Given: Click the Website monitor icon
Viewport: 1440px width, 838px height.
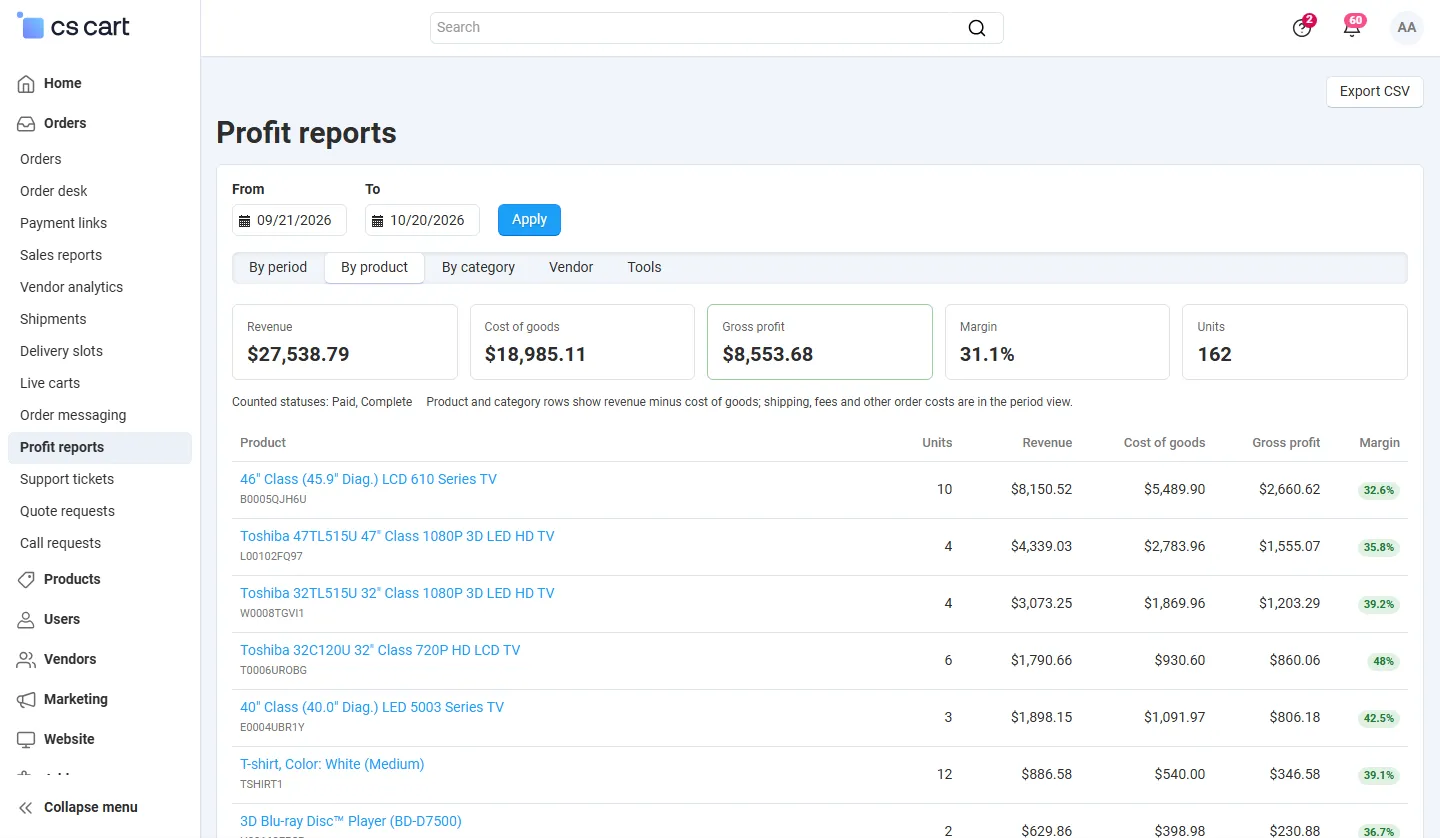Looking at the screenshot, I should [x=26, y=740].
